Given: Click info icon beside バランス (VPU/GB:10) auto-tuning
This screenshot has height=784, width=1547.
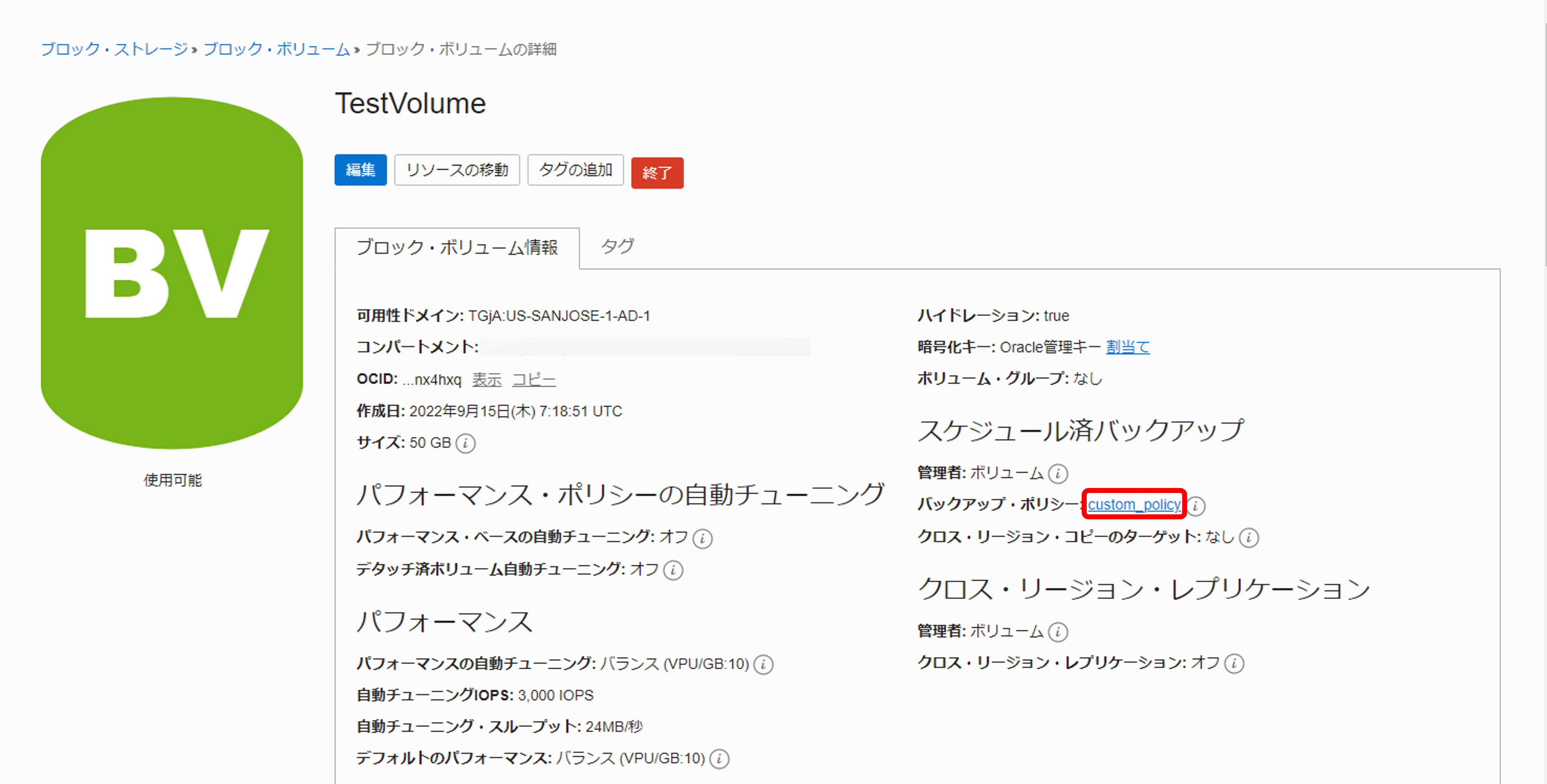Looking at the screenshot, I should click(x=763, y=665).
